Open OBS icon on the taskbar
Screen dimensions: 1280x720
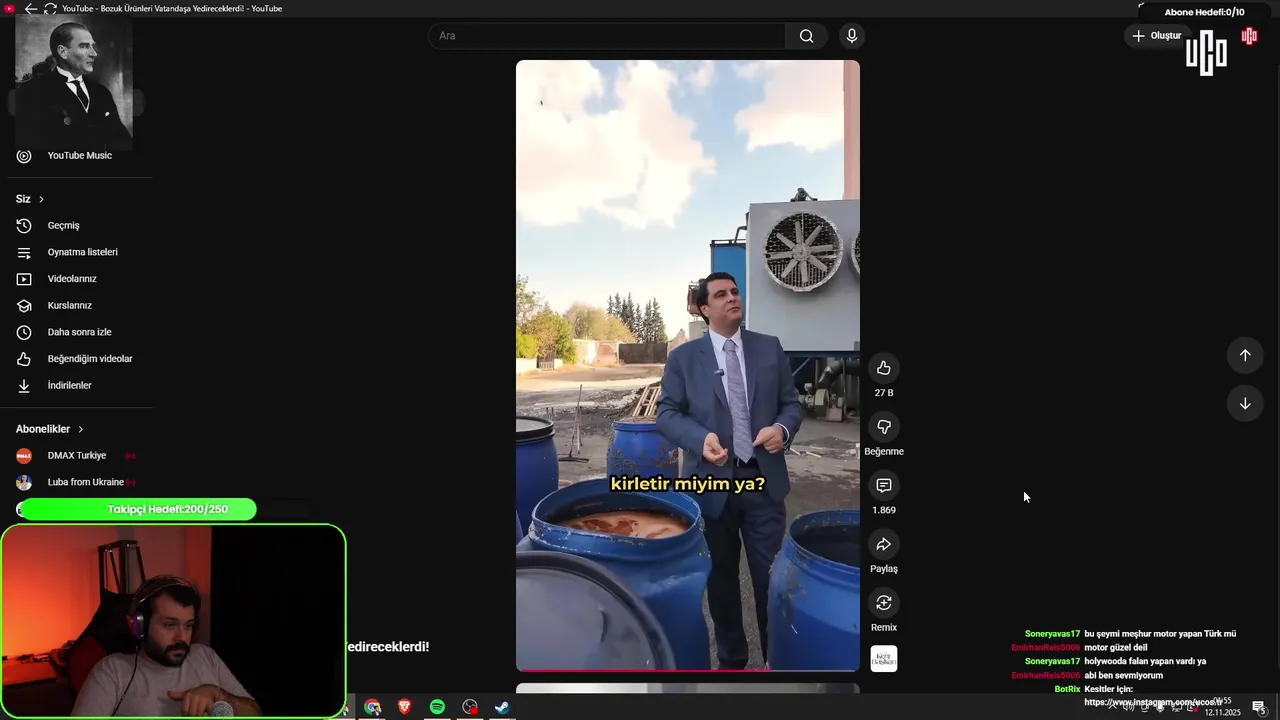[x=470, y=707]
